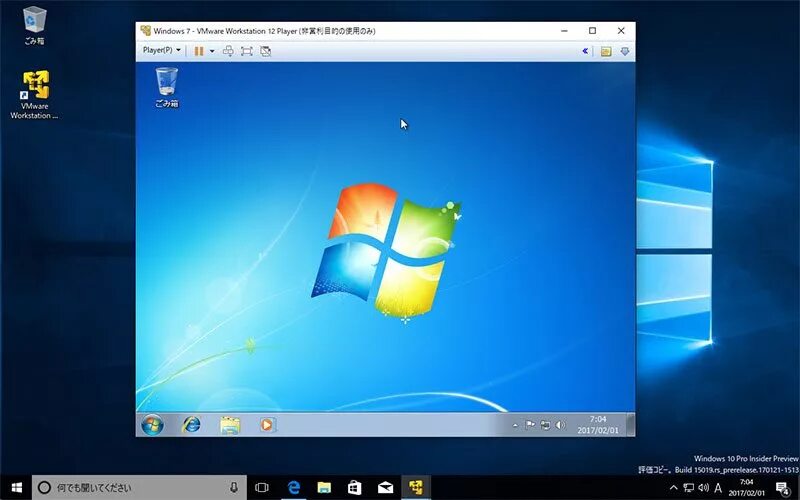
Task: Open the VMware message log icon
Action: coord(606,51)
